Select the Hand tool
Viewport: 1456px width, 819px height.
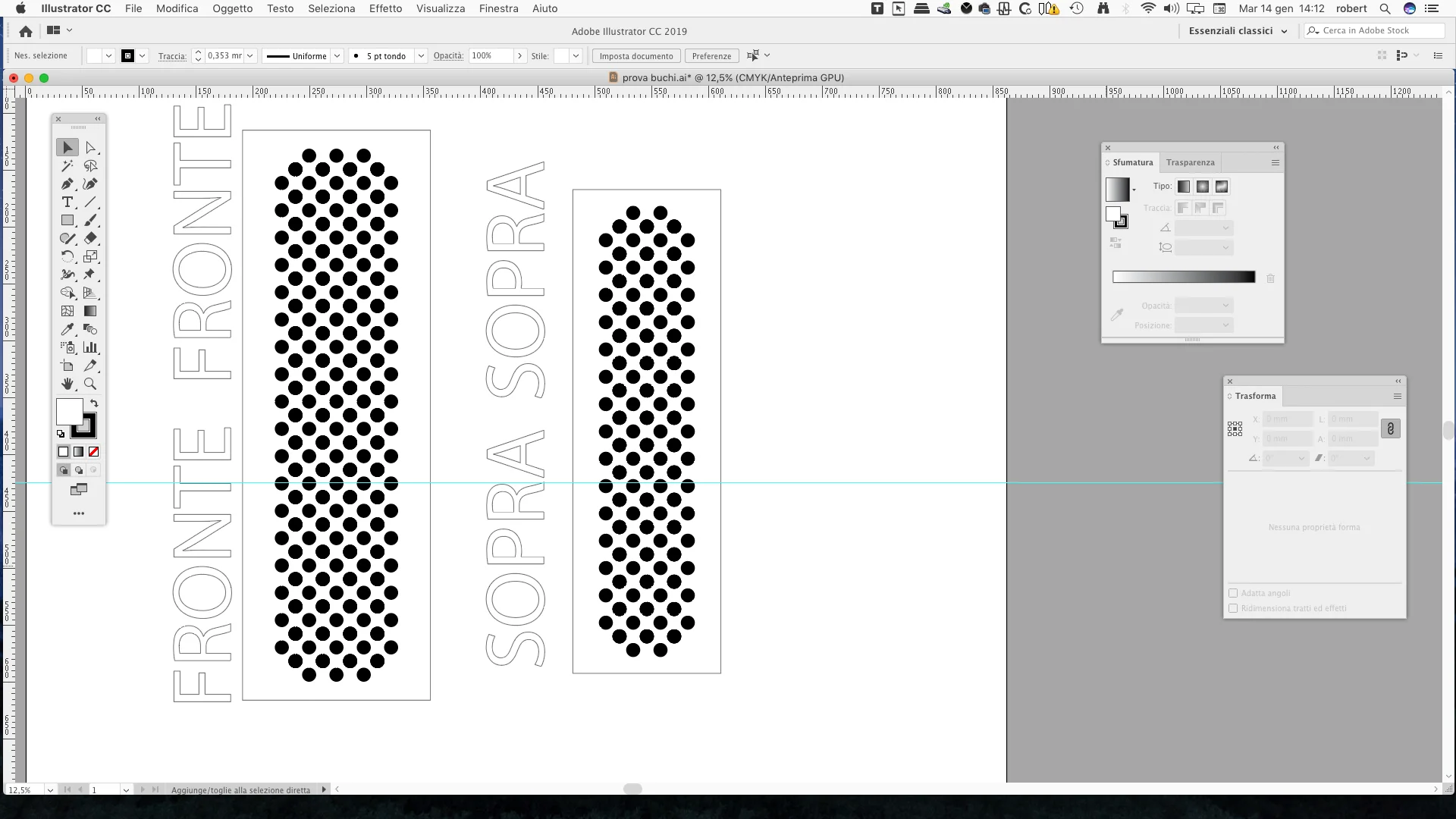[x=67, y=384]
